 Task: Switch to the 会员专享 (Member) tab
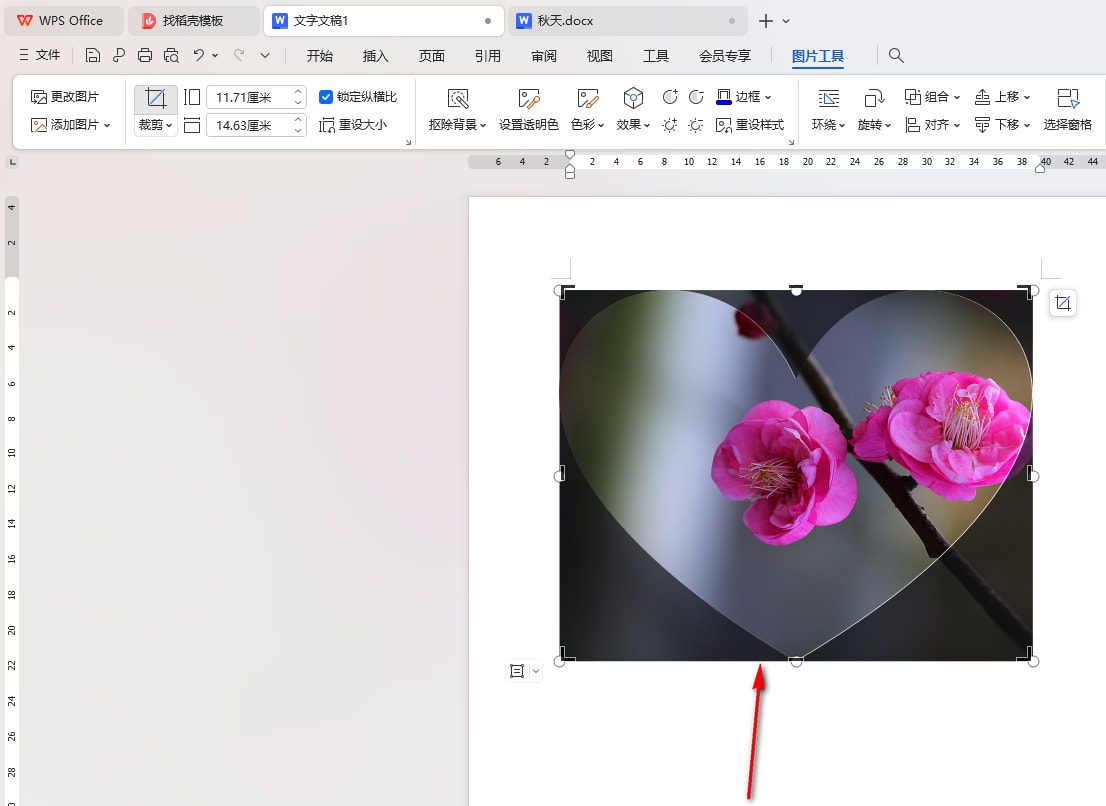coord(725,56)
